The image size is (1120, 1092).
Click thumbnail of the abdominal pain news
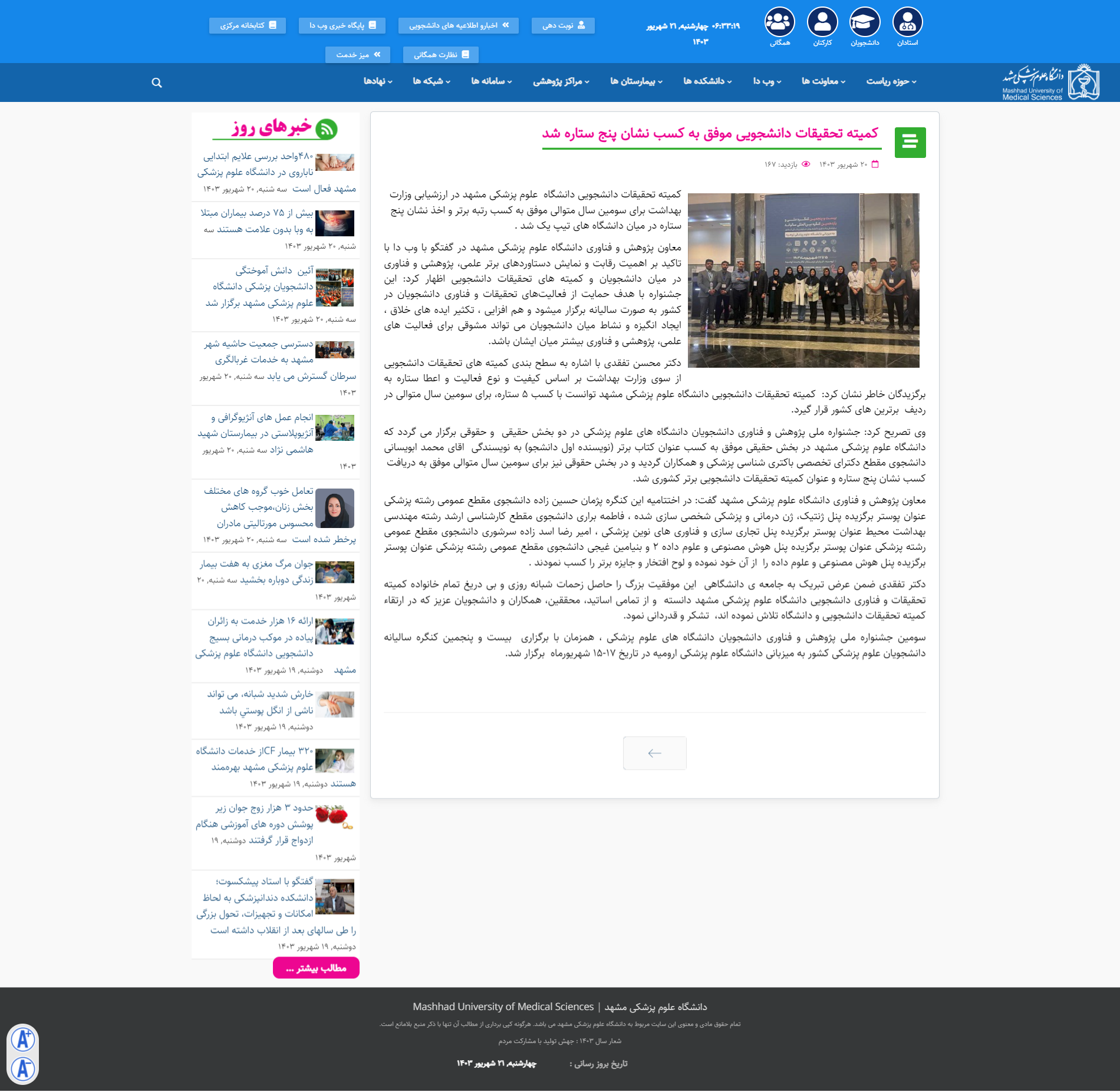(335, 223)
